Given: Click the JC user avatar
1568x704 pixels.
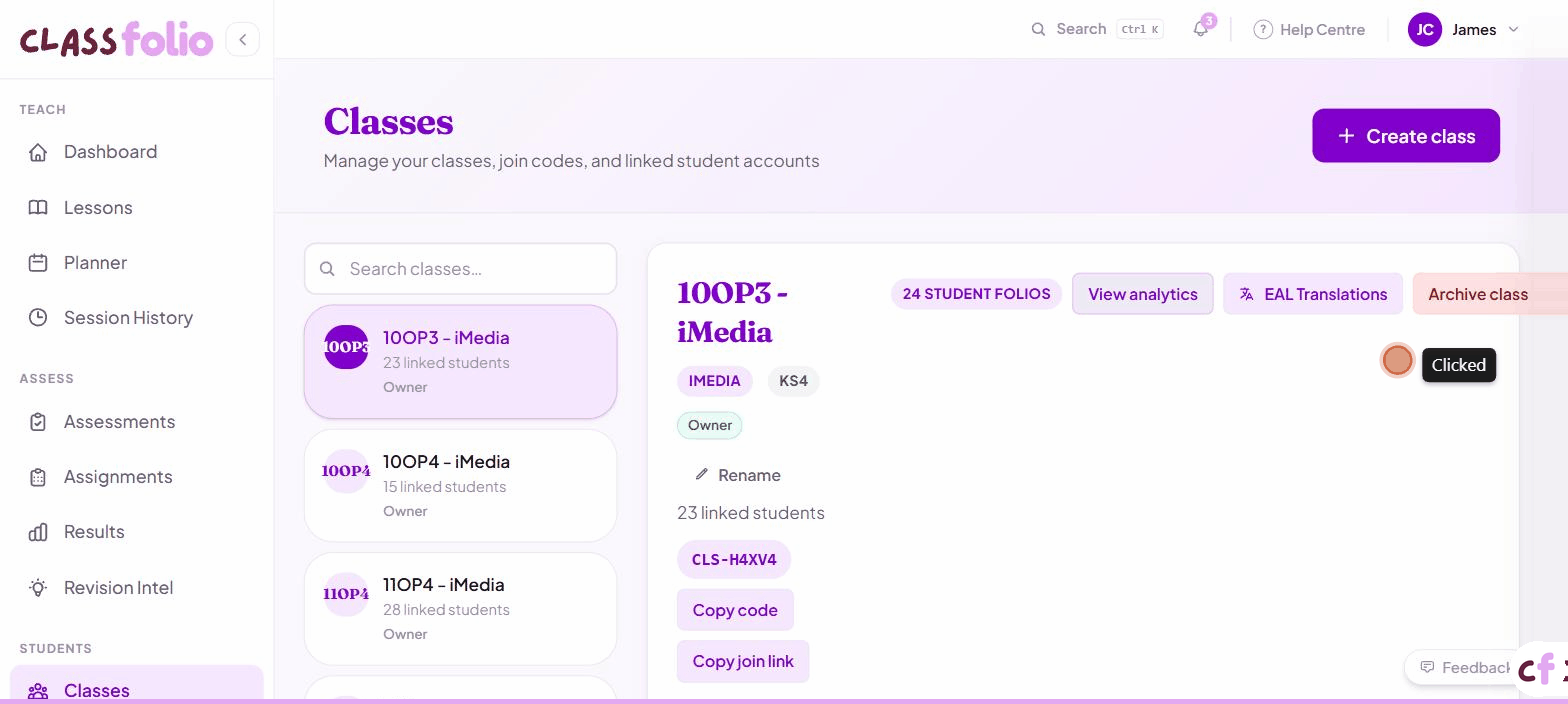Looking at the screenshot, I should [1425, 29].
